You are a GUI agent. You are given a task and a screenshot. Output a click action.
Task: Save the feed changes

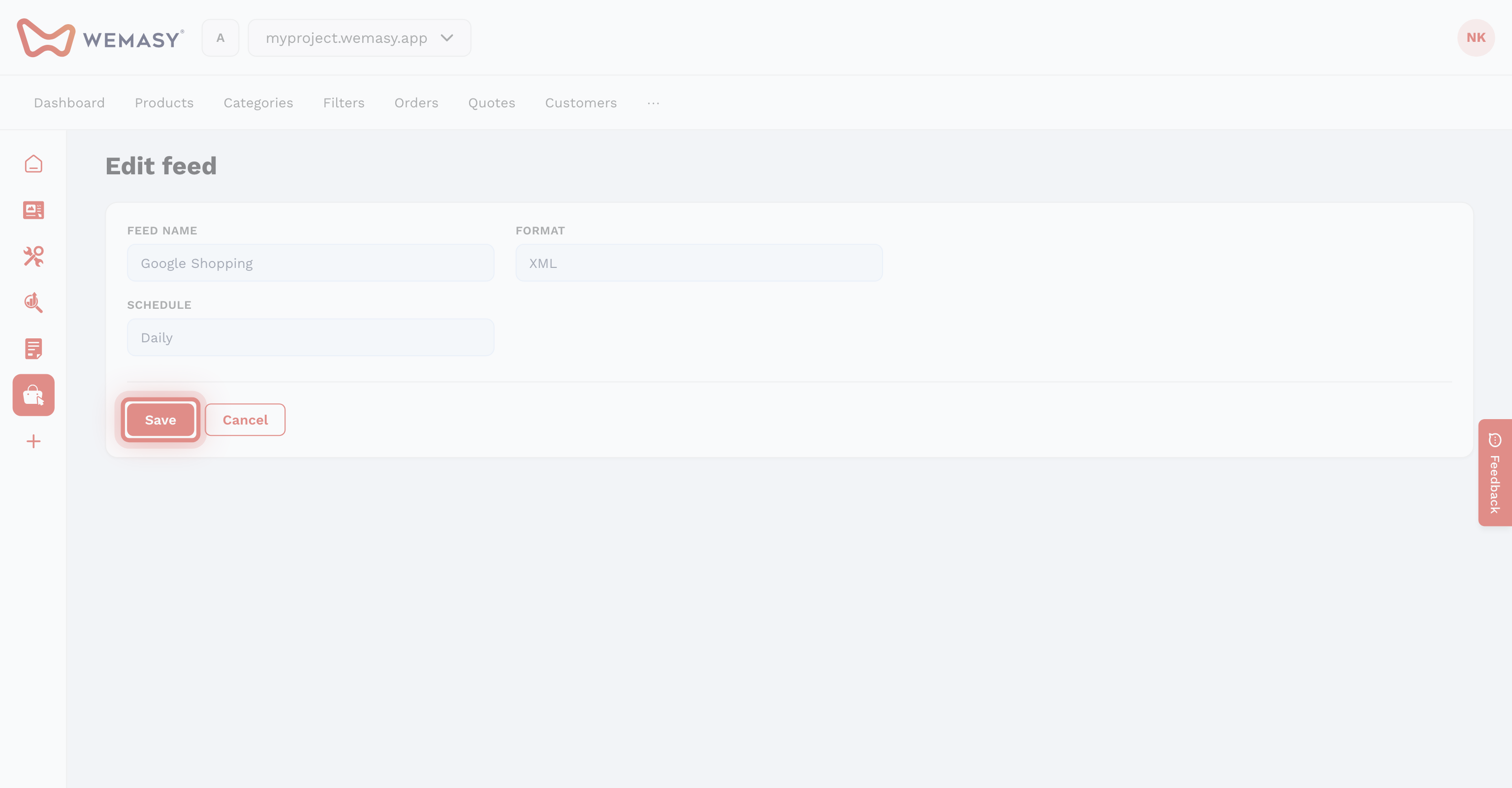160,420
